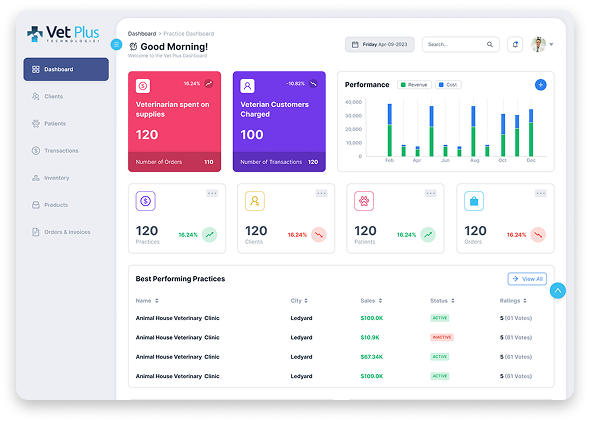Image resolution: width=590 pixels, height=422 pixels.
Task: Open the three-dot menu on Clients card
Action: point(321,193)
